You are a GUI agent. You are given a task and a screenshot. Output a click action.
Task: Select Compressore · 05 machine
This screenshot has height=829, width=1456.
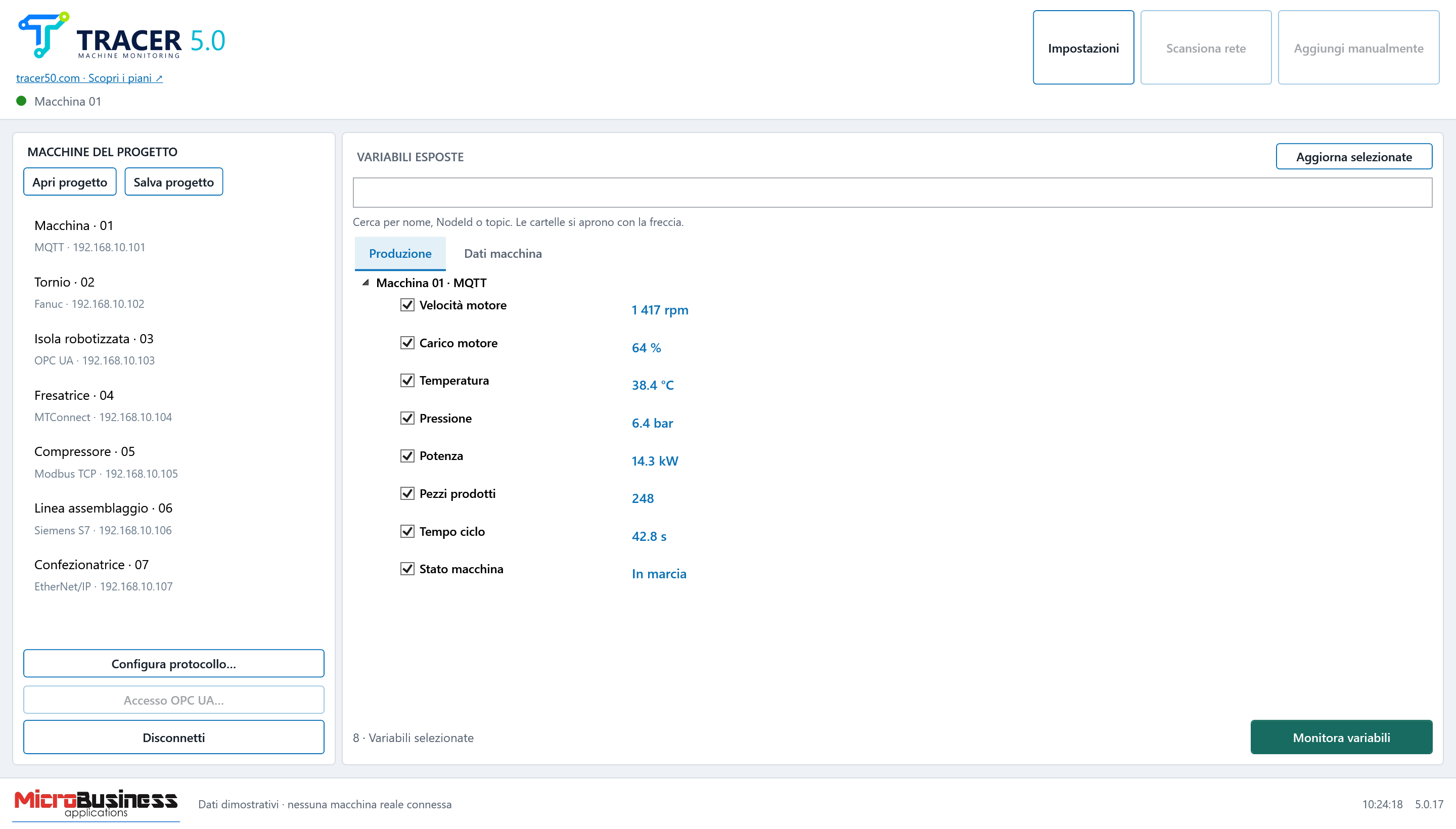(x=174, y=462)
